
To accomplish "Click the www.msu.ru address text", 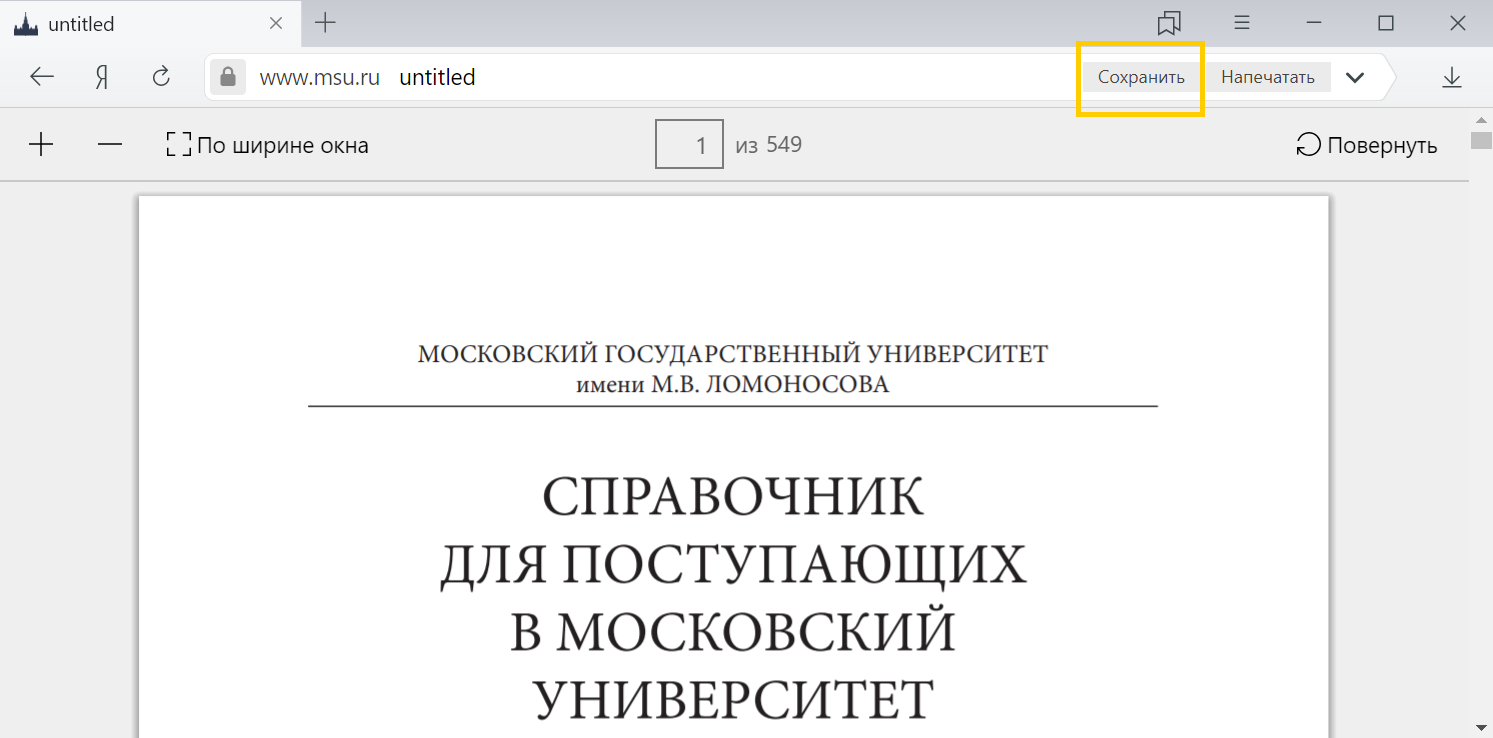I will coord(320,77).
